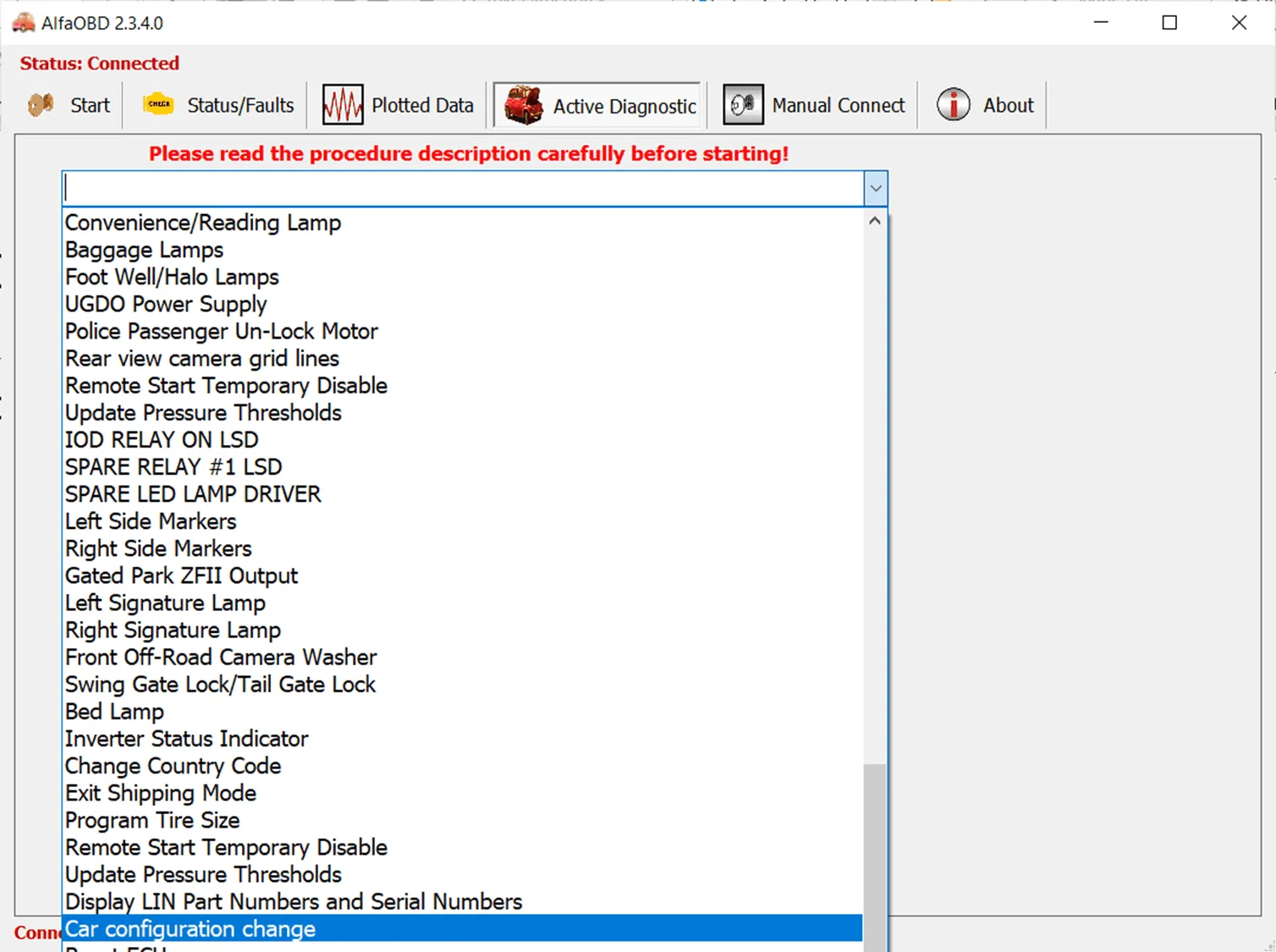Switch to the Status/Faults tab
The image size is (1276, 952).
[240, 106]
